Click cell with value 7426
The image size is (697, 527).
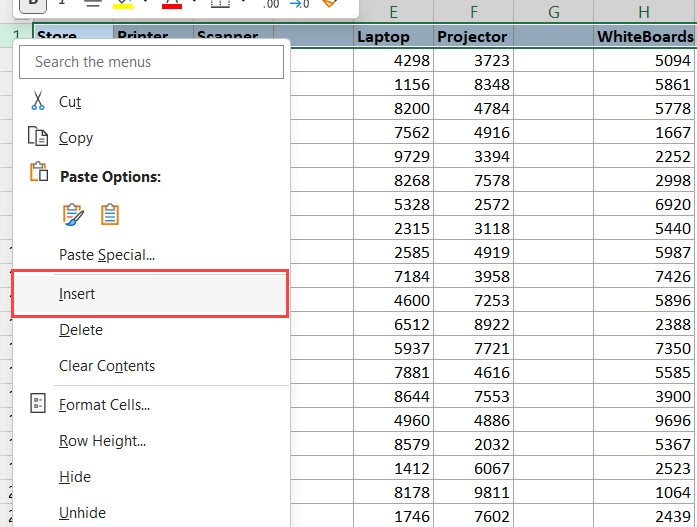coord(644,276)
